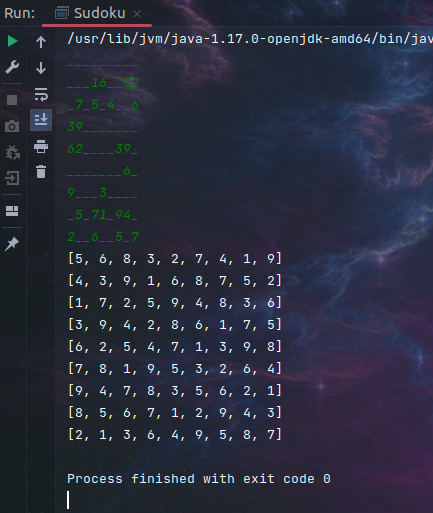Jump up the stack trace arrow
This screenshot has width=433, height=513.
(x=41, y=42)
